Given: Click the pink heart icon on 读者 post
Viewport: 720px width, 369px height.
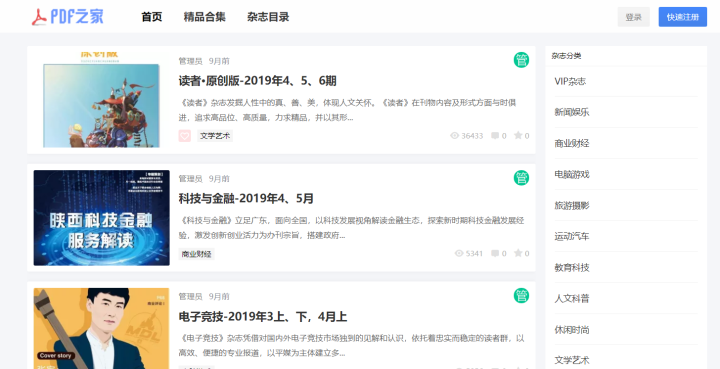Looking at the screenshot, I should point(185,136).
